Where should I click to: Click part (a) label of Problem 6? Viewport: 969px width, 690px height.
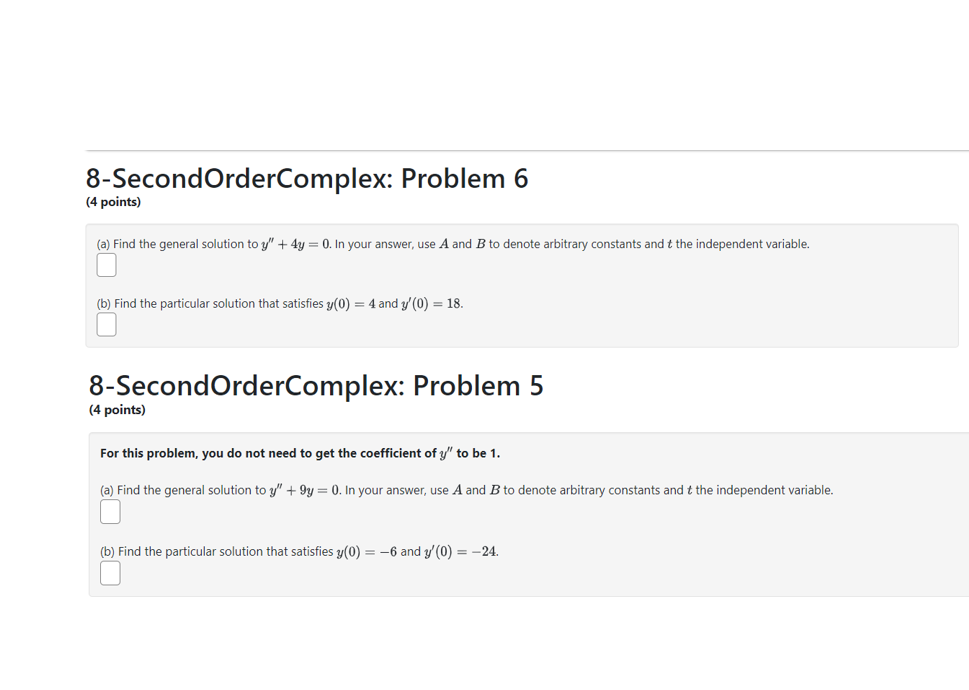point(103,243)
